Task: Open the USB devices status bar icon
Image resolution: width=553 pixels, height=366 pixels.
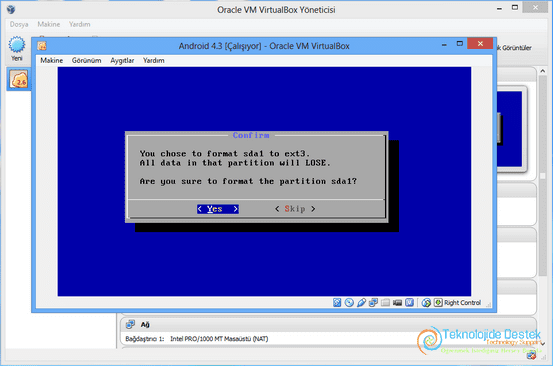Action: click(361, 302)
